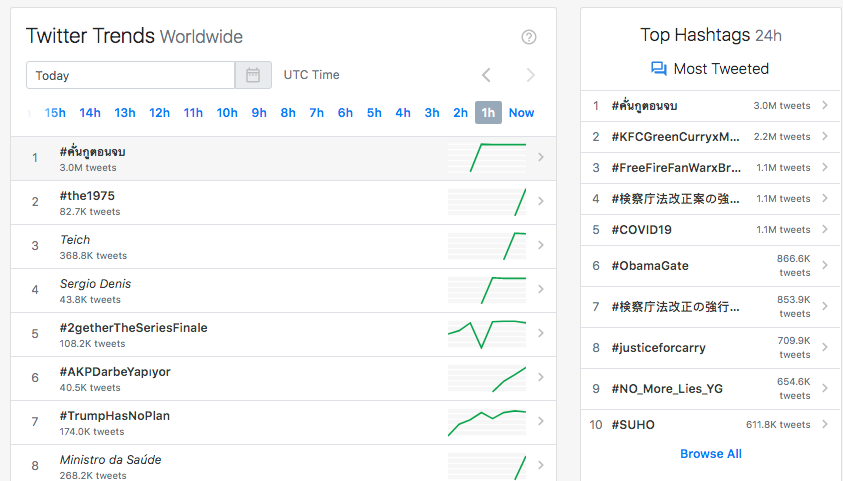Click the Today date input field

click(131, 75)
